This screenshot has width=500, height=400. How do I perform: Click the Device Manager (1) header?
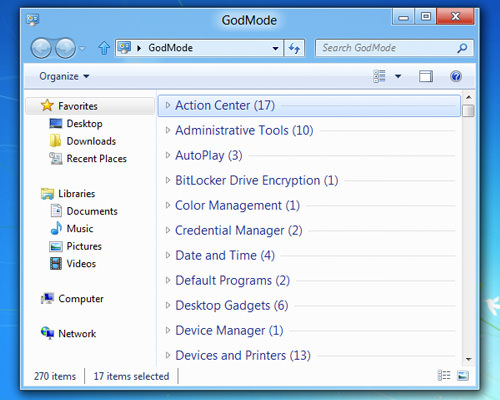pos(229,331)
